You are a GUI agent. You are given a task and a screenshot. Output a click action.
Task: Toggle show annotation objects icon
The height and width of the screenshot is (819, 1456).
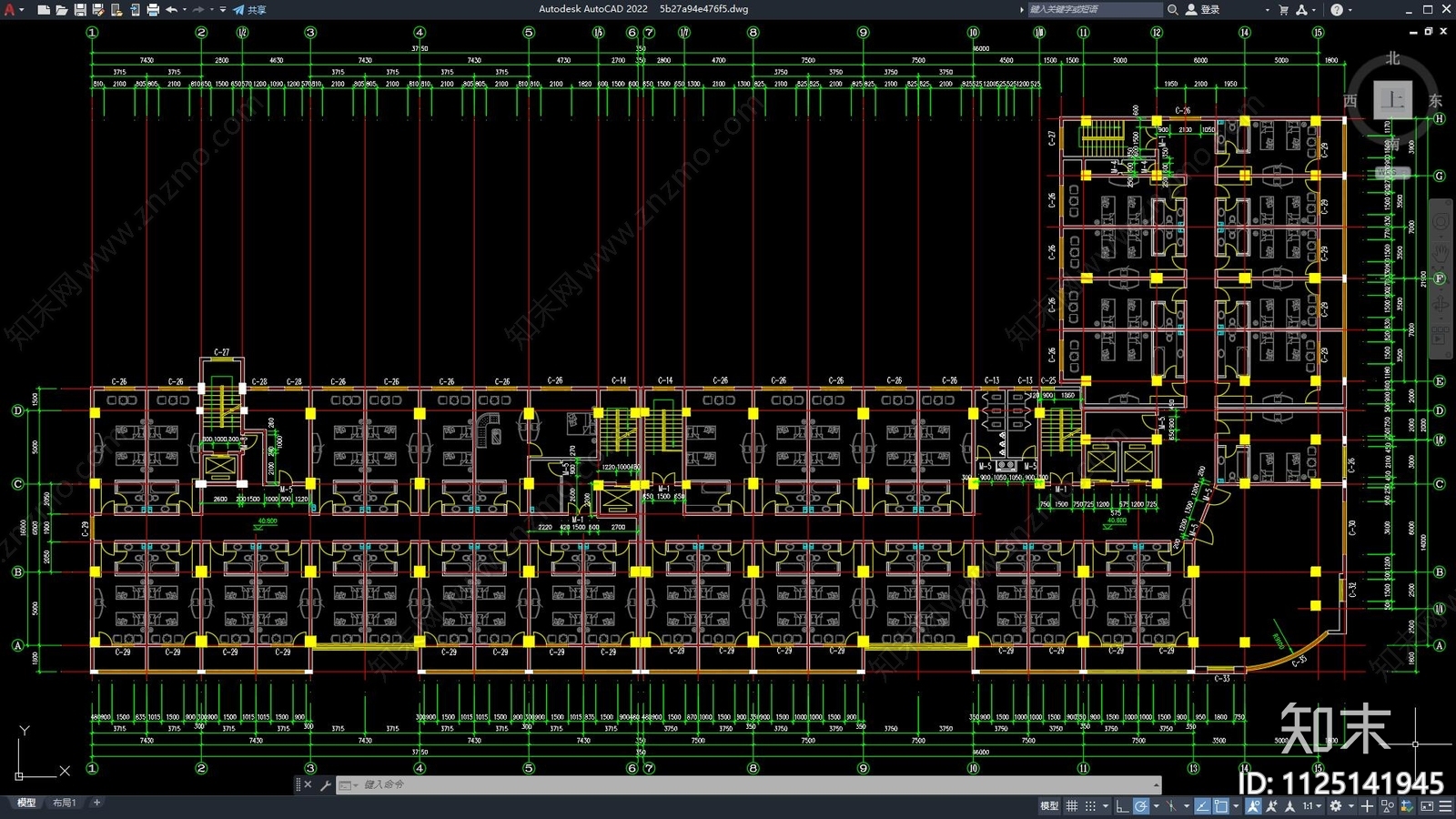click(1254, 805)
